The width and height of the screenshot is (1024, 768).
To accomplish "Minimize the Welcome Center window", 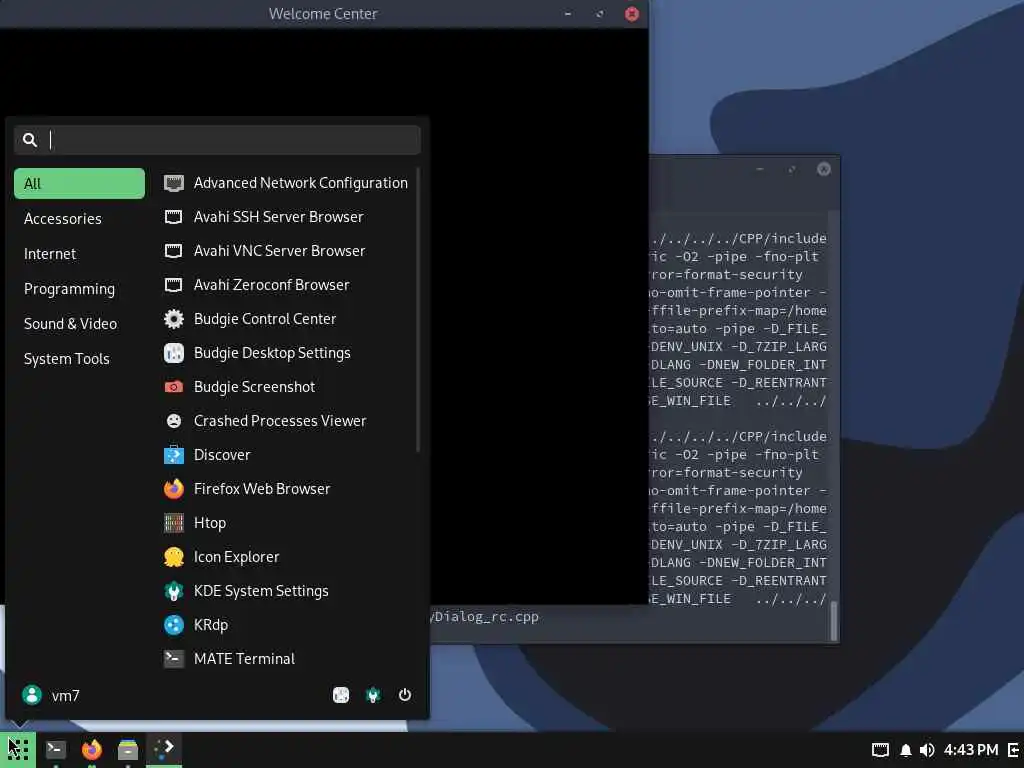I will pyautogui.click(x=568, y=14).
